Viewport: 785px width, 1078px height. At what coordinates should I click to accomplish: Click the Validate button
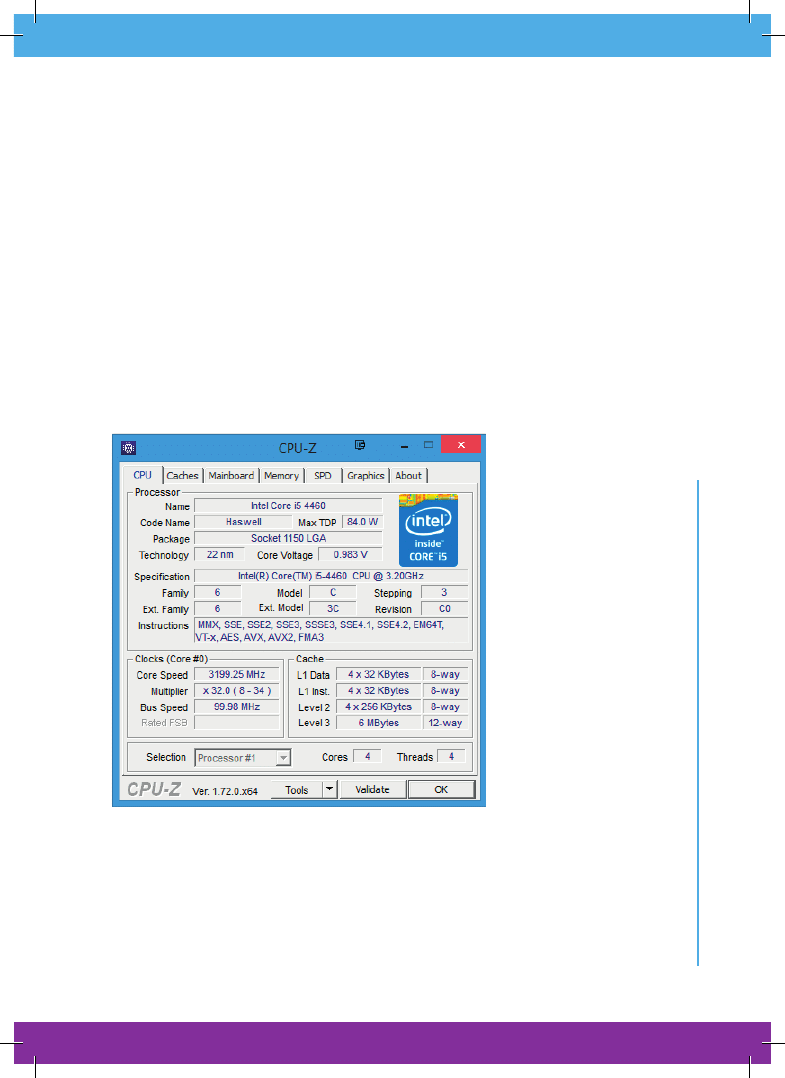(373, 789)
